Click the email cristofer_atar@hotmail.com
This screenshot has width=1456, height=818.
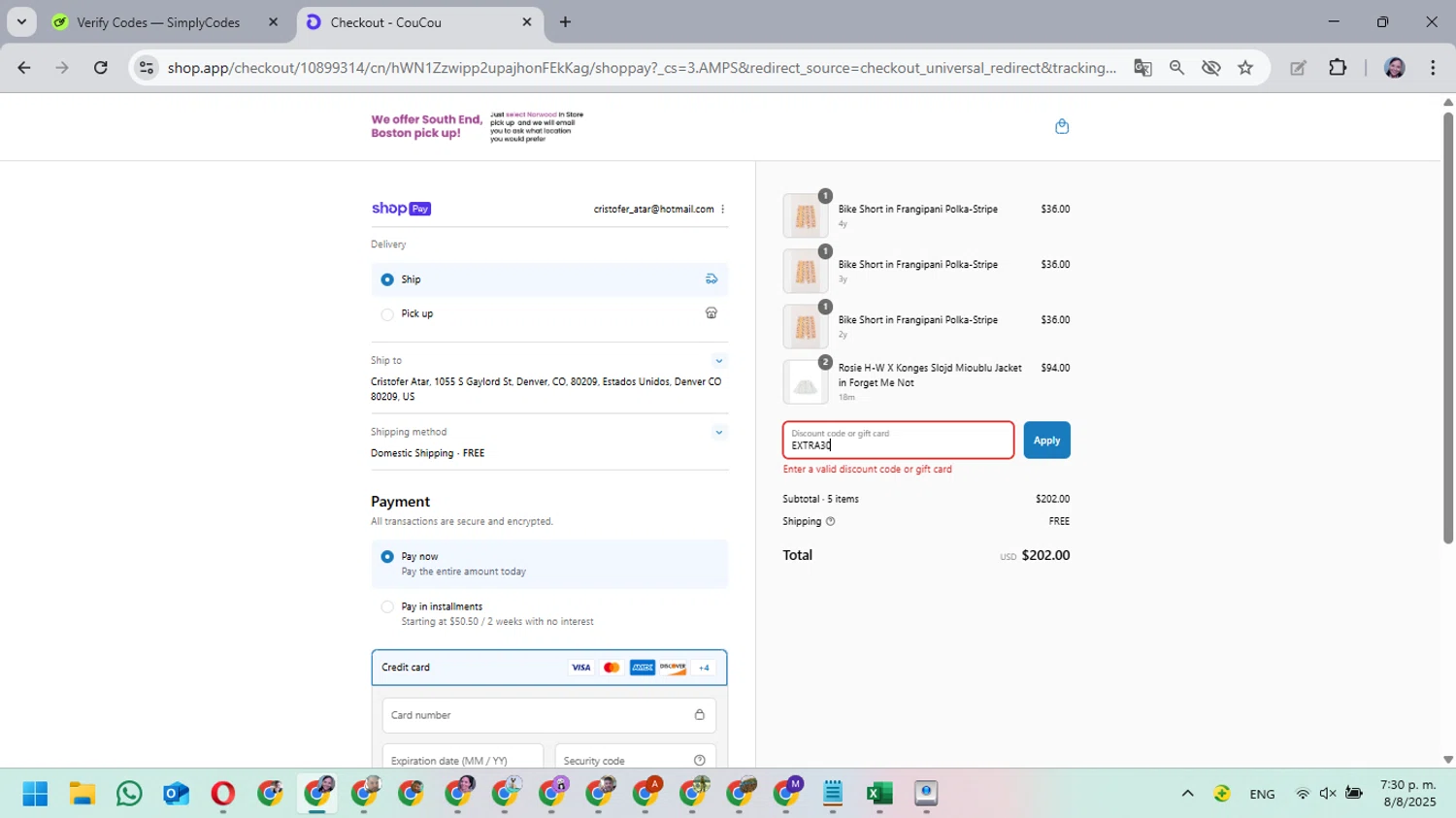654,210
